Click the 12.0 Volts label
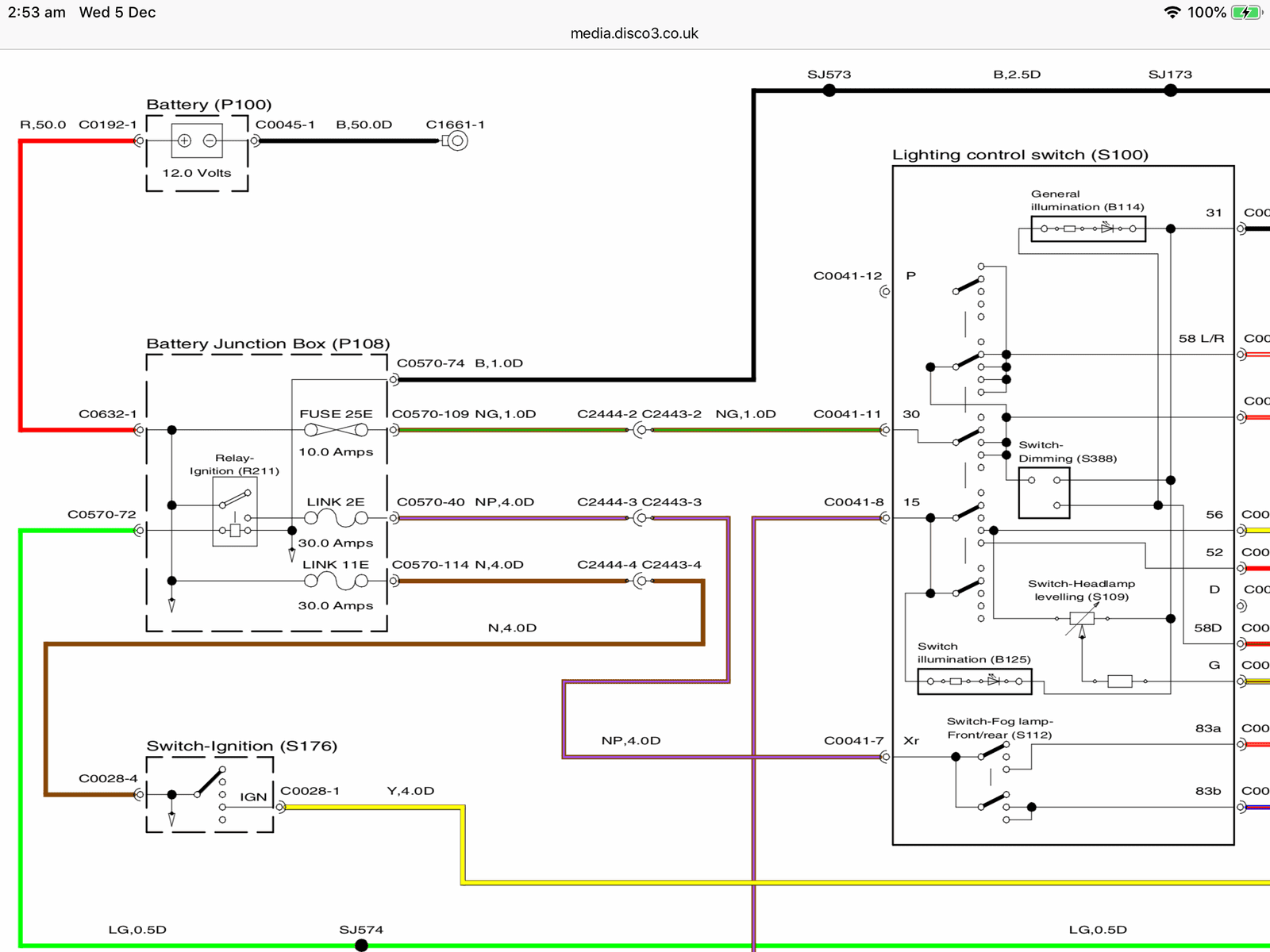Image resolution: width=1270 pixels, height=952 pixels. click(197, 173)
